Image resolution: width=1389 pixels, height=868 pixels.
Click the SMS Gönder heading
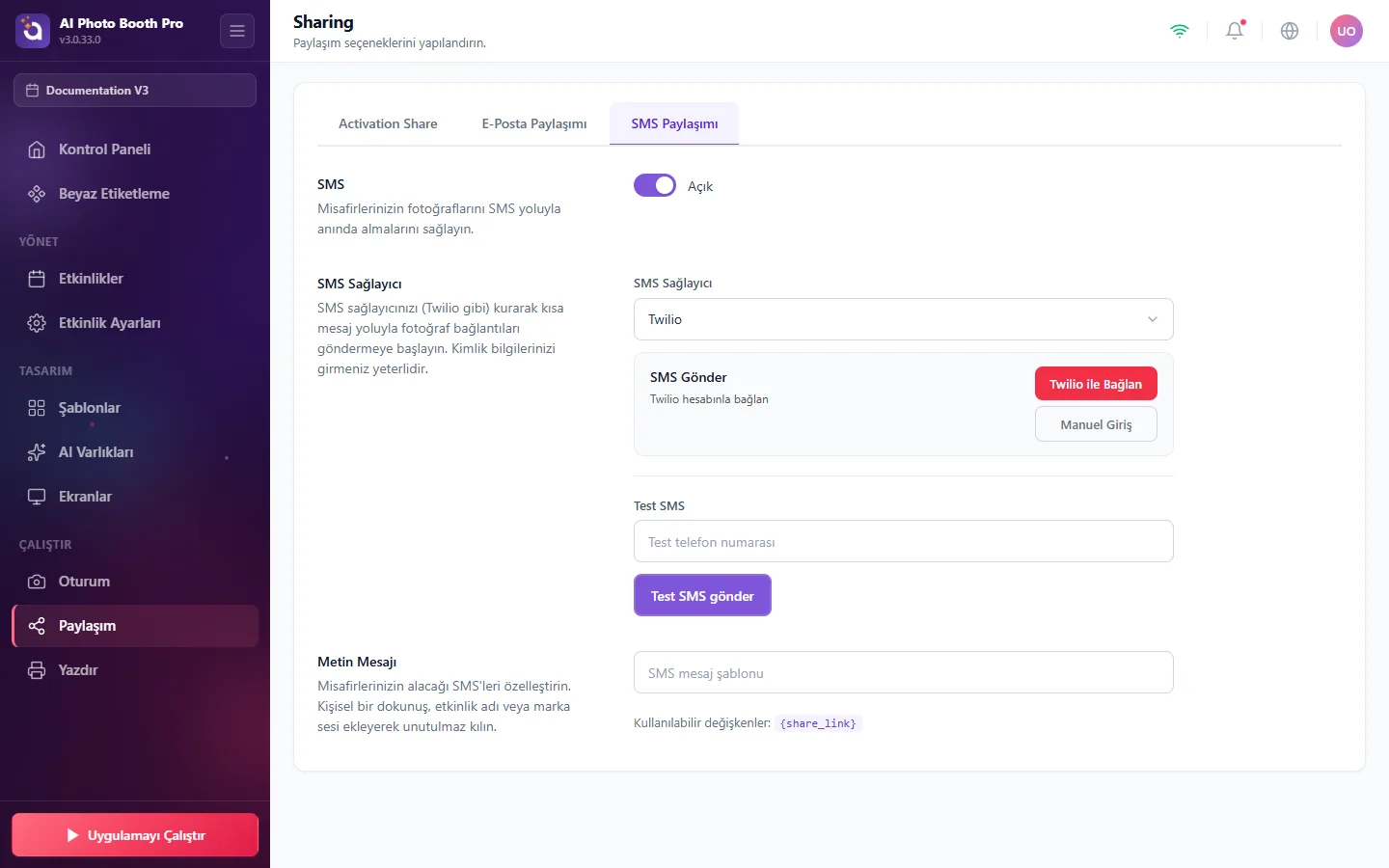click(688, 377)
